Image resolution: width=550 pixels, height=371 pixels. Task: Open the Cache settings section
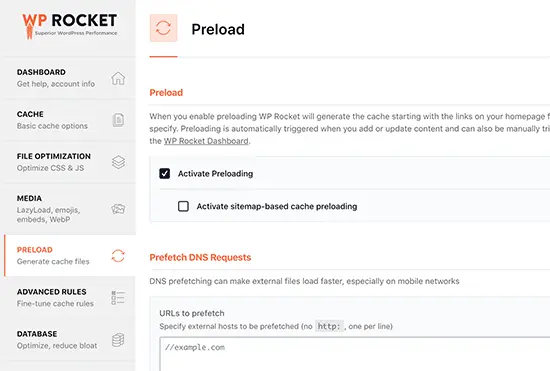click(x=70, y=120)
